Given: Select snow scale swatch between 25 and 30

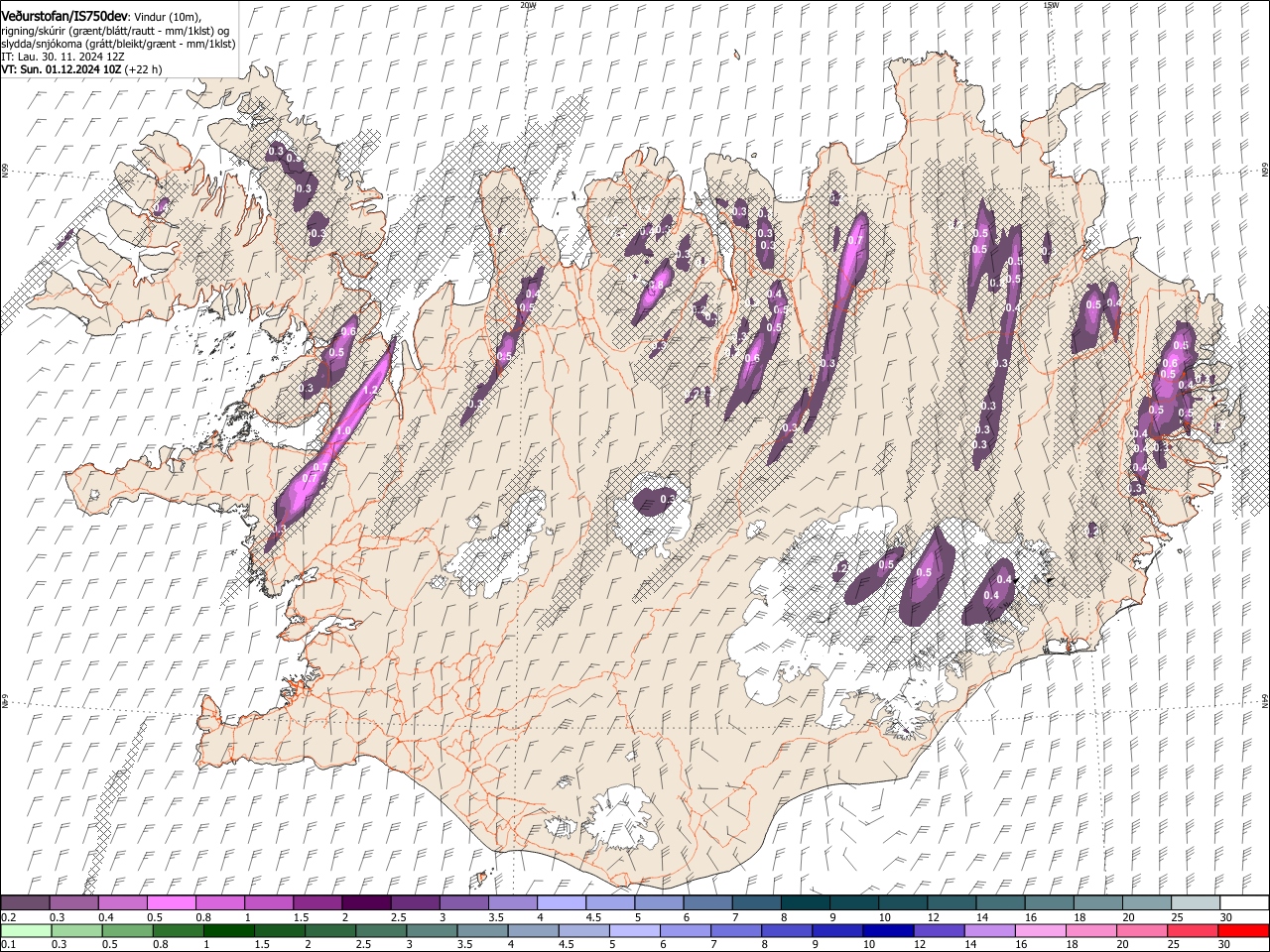Looking at the screenshot, I should (x=1196, y=902).
